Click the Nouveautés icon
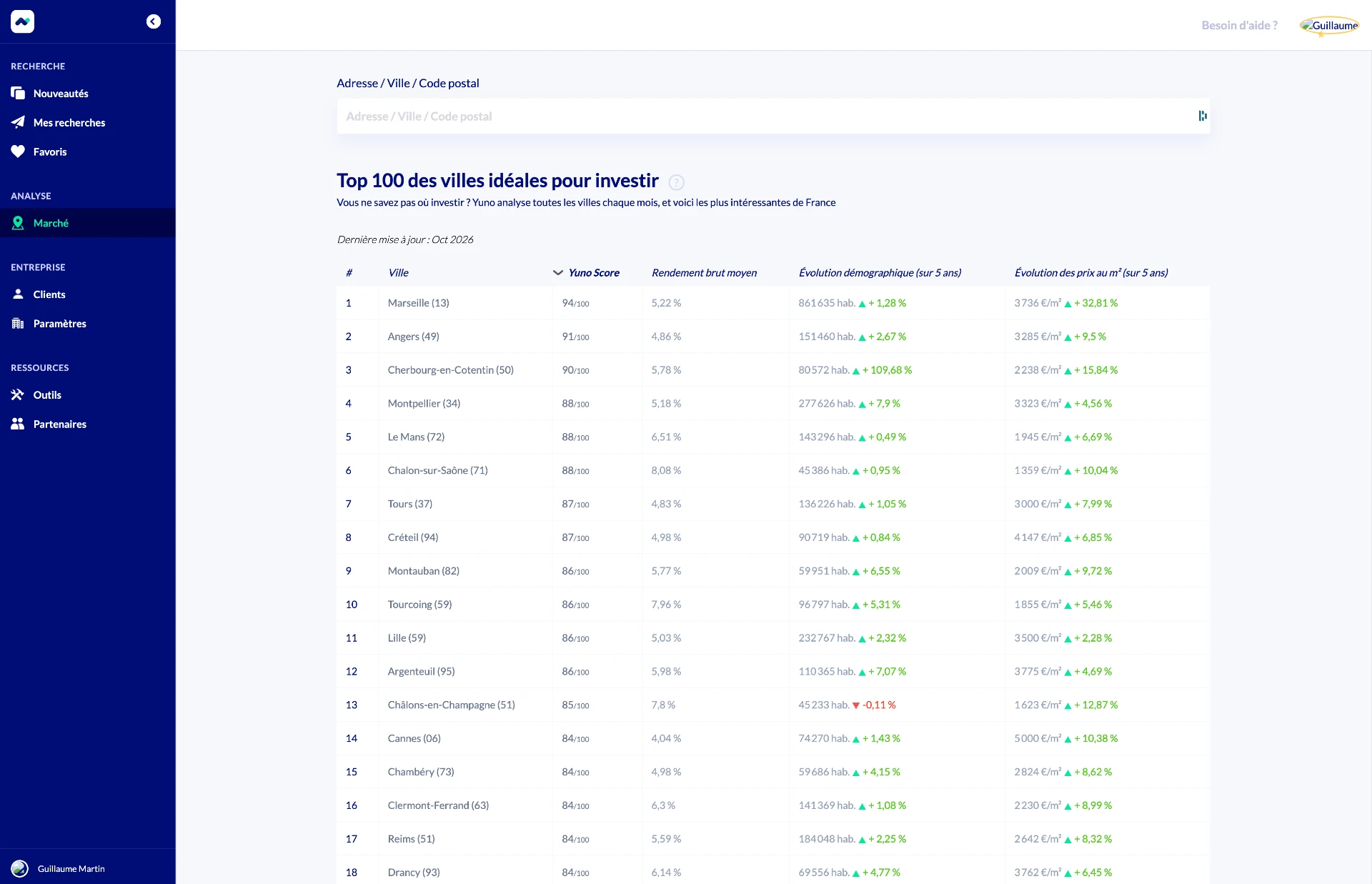 [x=18, y=94]
